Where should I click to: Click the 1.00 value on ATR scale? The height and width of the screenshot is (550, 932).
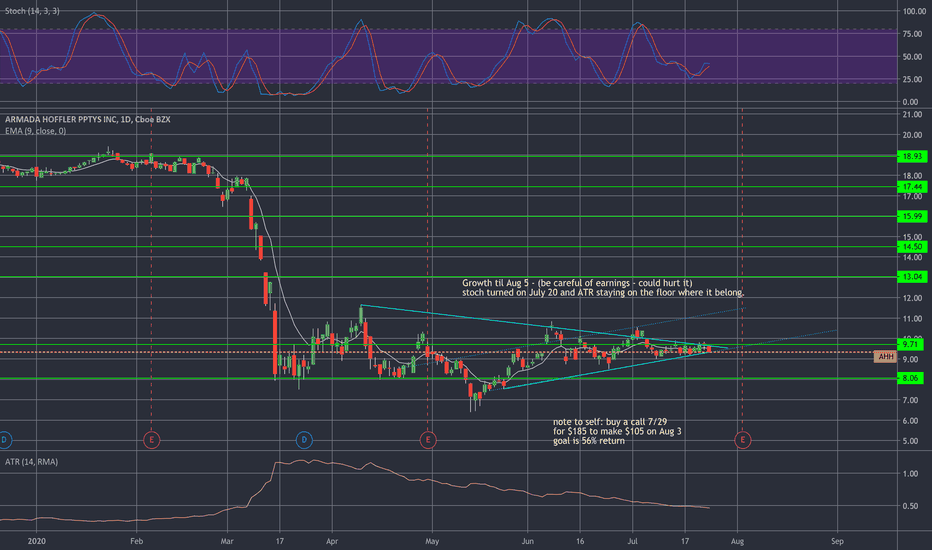(x=911, y=474)
